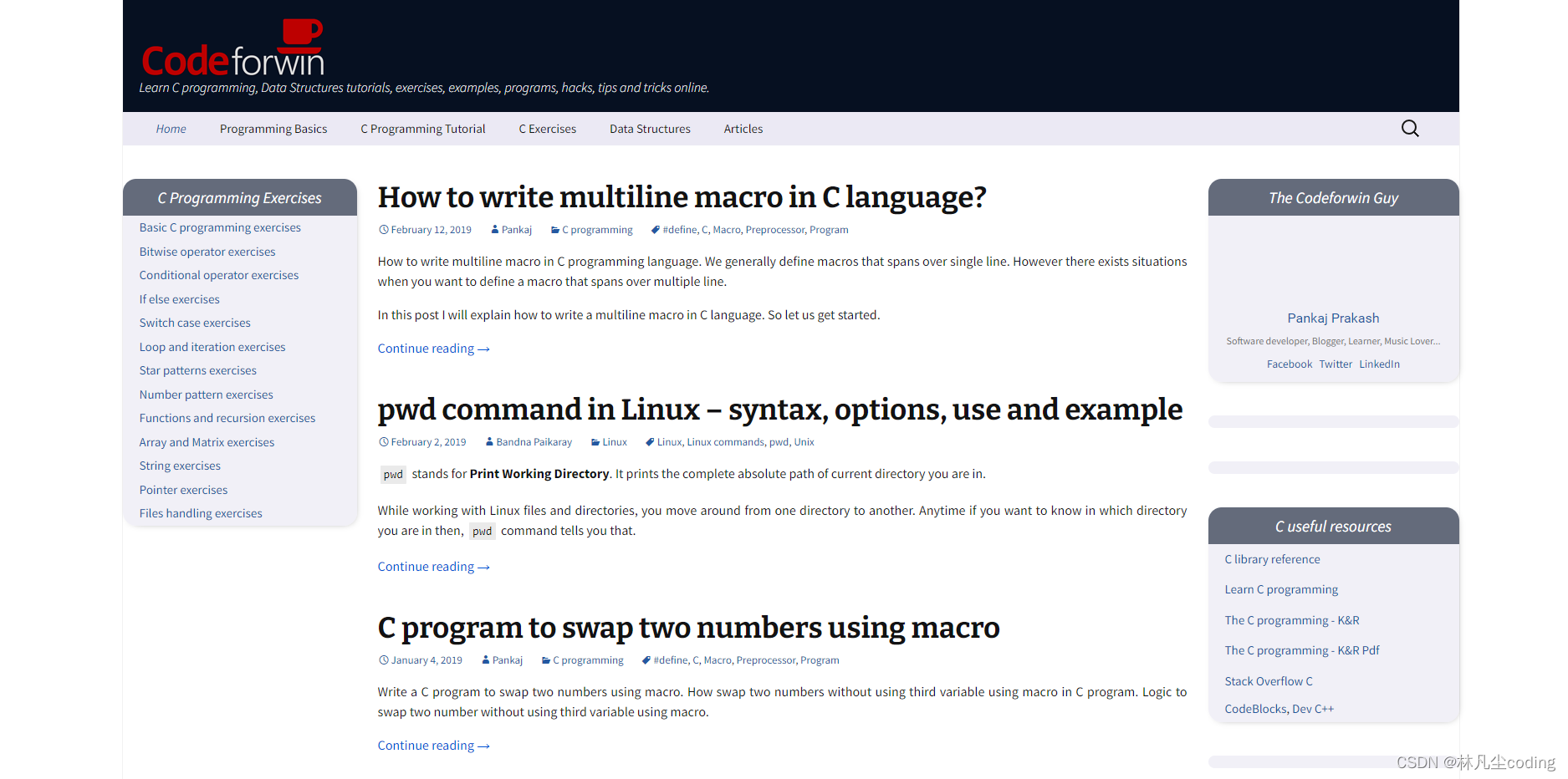Open Preprocessor tag on multiline macro post
The image size is (1568, 779).
(x=774, y=230)
